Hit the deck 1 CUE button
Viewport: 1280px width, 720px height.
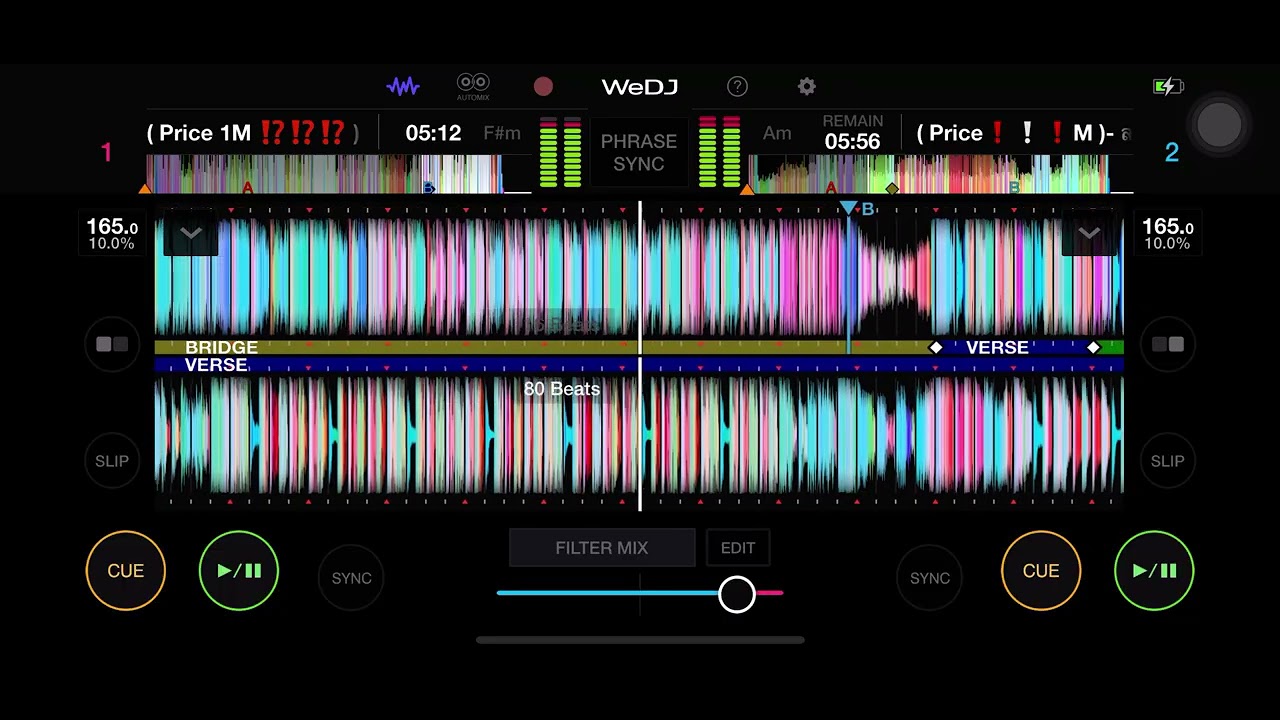tap(126, 571)
